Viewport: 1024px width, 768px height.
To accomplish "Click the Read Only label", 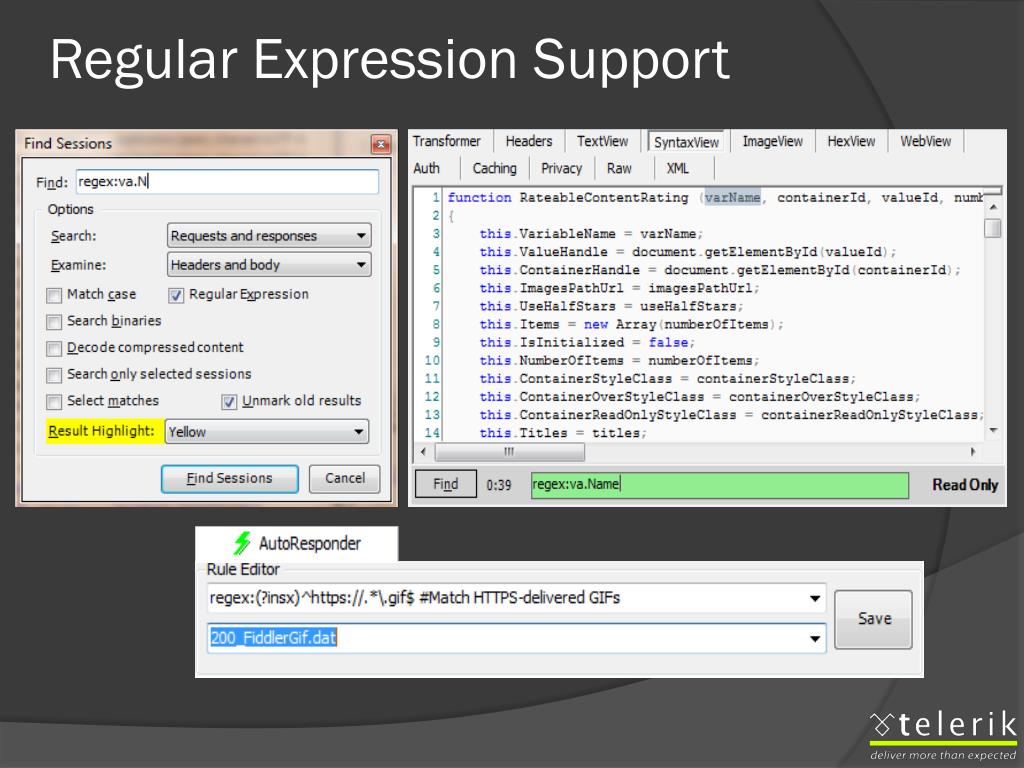I will click(x=965, y=485).
